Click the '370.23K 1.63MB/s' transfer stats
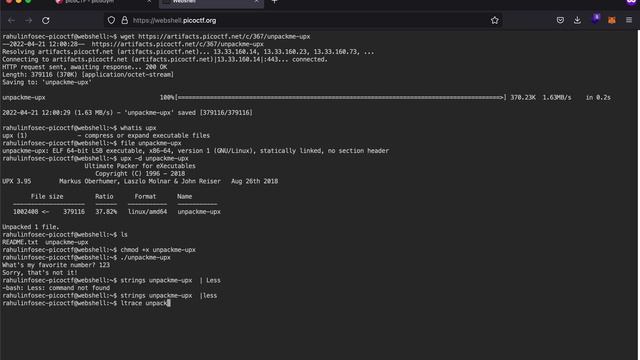 pos(541,98)
